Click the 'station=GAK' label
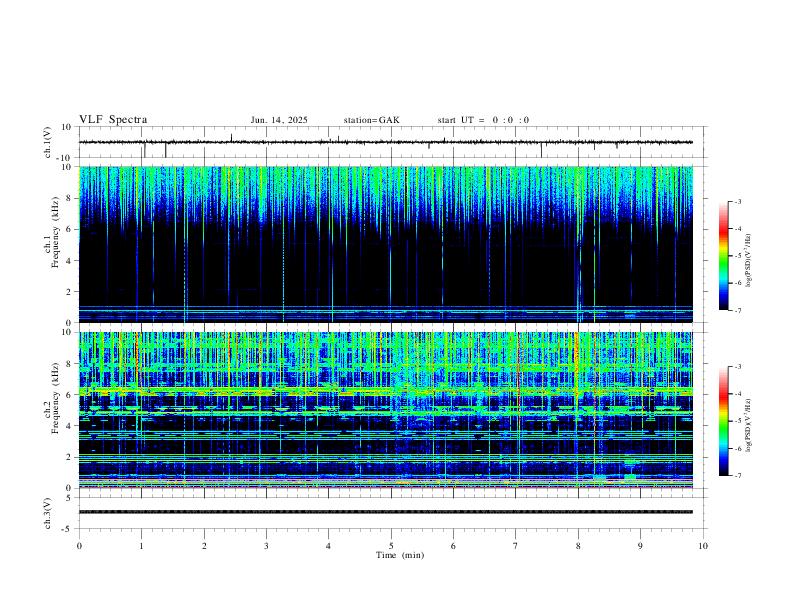792x612 pixels. click(x=371, y=120)
